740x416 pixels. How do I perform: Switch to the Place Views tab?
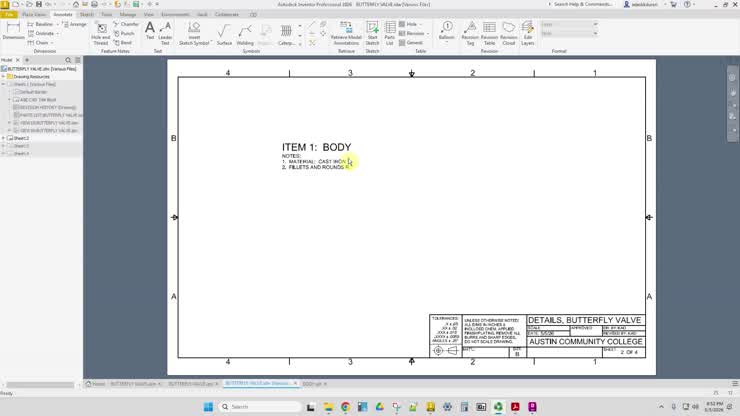[34, 15]
